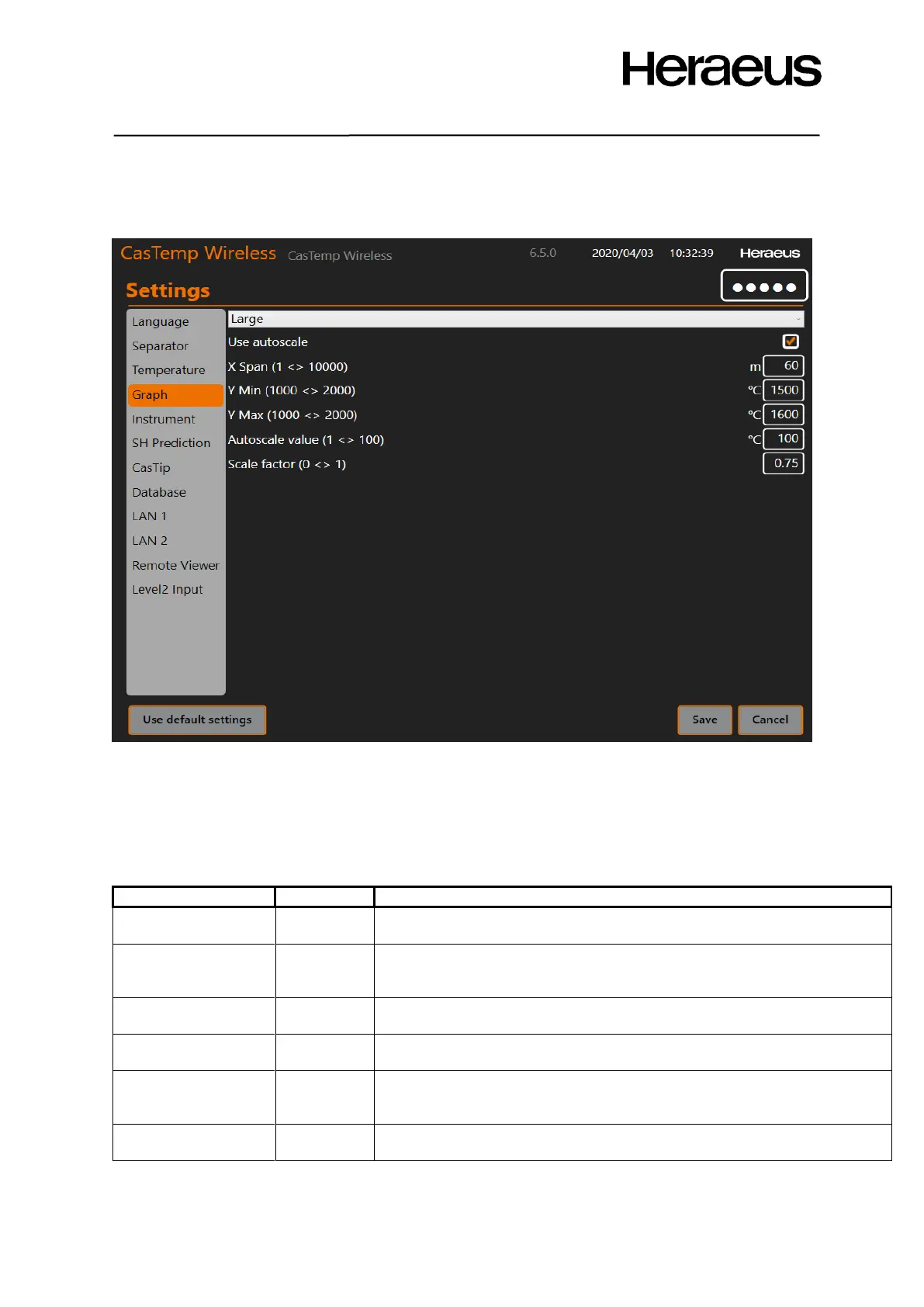Select the Graph settings tab
Image resolution: width=924 pixels, height=1307 pixels.
(x=175, y=395)
